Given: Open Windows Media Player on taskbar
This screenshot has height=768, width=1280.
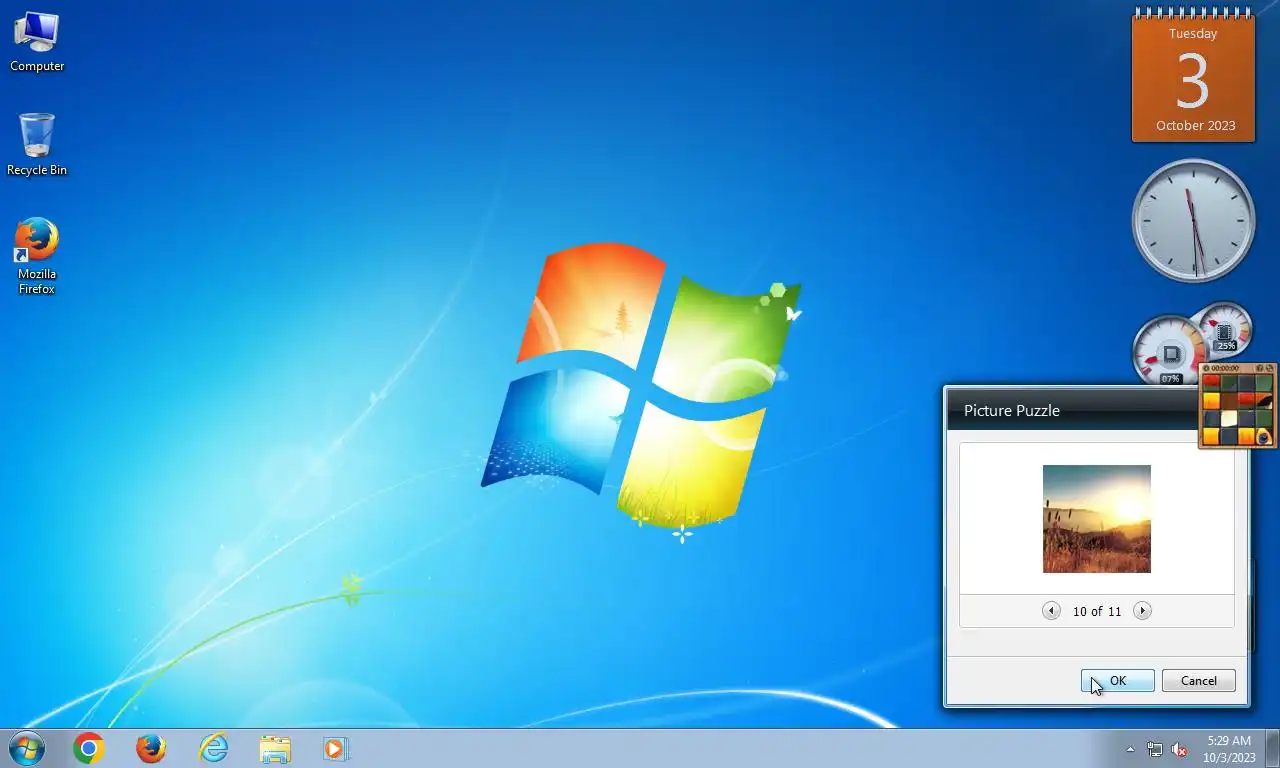Looking at the screenshot, I should pyautogui.click(x=335, y=748).
